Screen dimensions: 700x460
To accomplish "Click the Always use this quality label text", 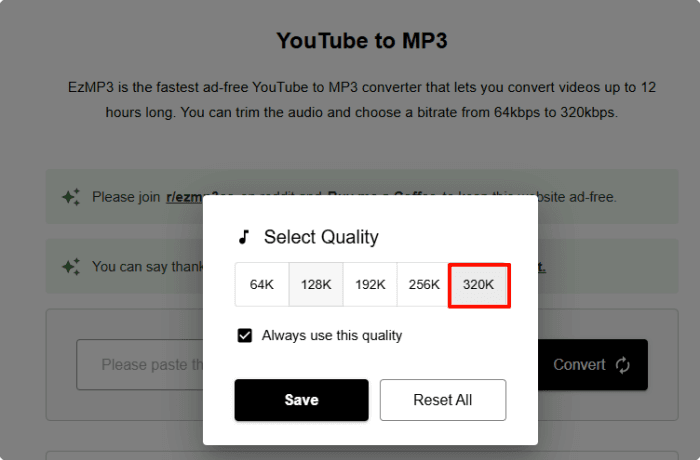I will (x=331, y=336).
